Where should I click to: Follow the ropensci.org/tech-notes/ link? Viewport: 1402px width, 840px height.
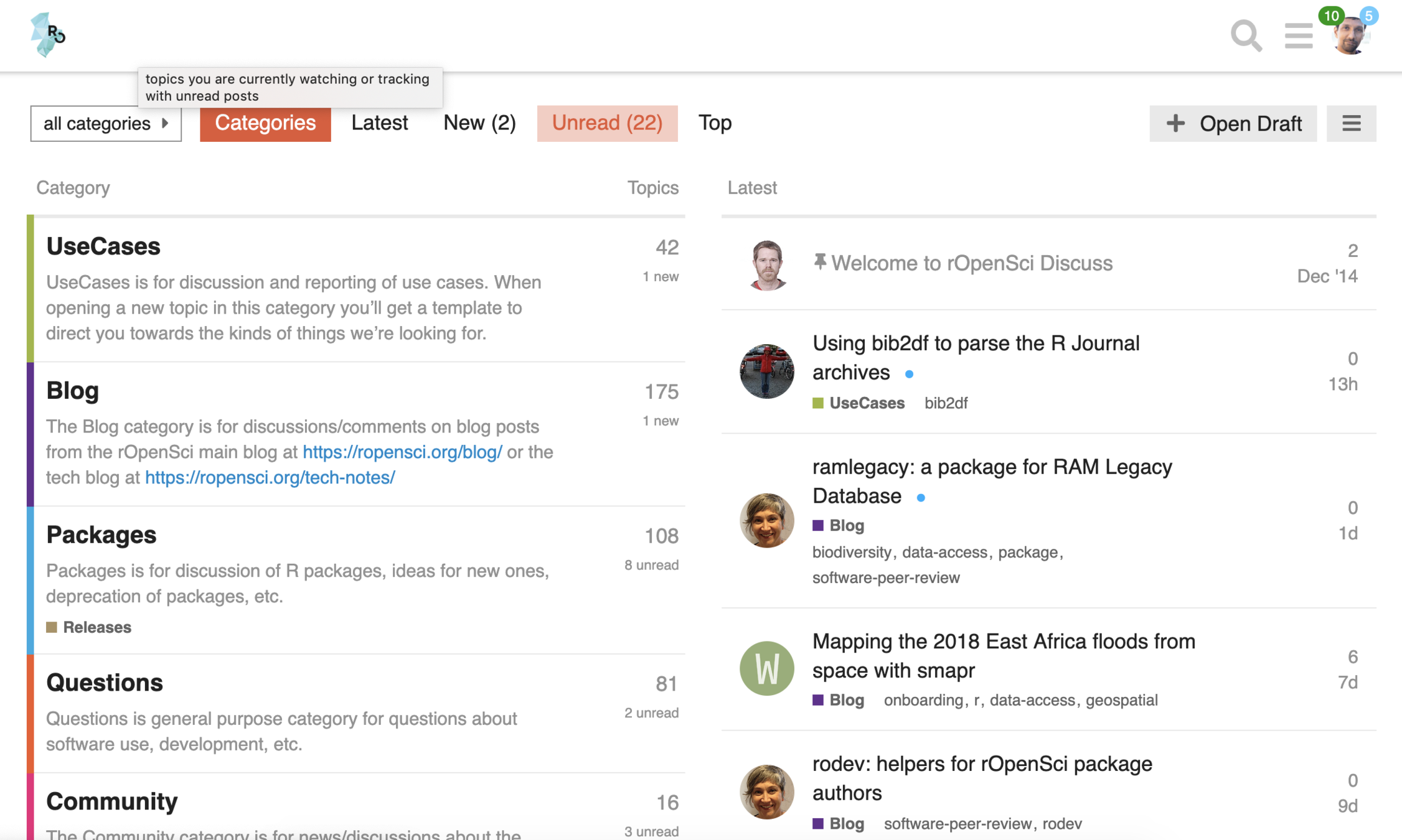(270, 478)
